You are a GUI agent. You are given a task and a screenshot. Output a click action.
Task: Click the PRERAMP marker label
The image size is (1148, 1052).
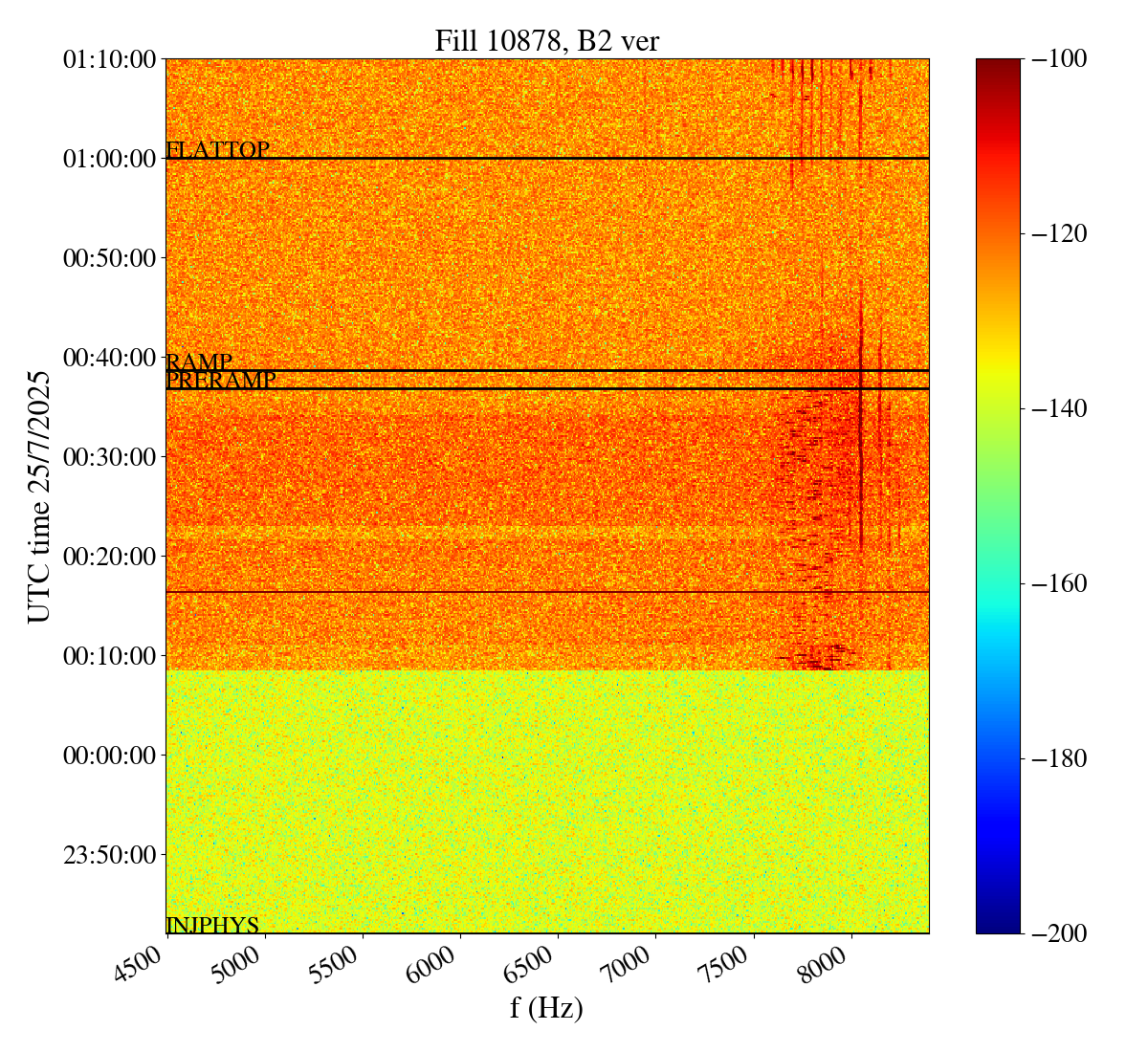pos(221,381)
